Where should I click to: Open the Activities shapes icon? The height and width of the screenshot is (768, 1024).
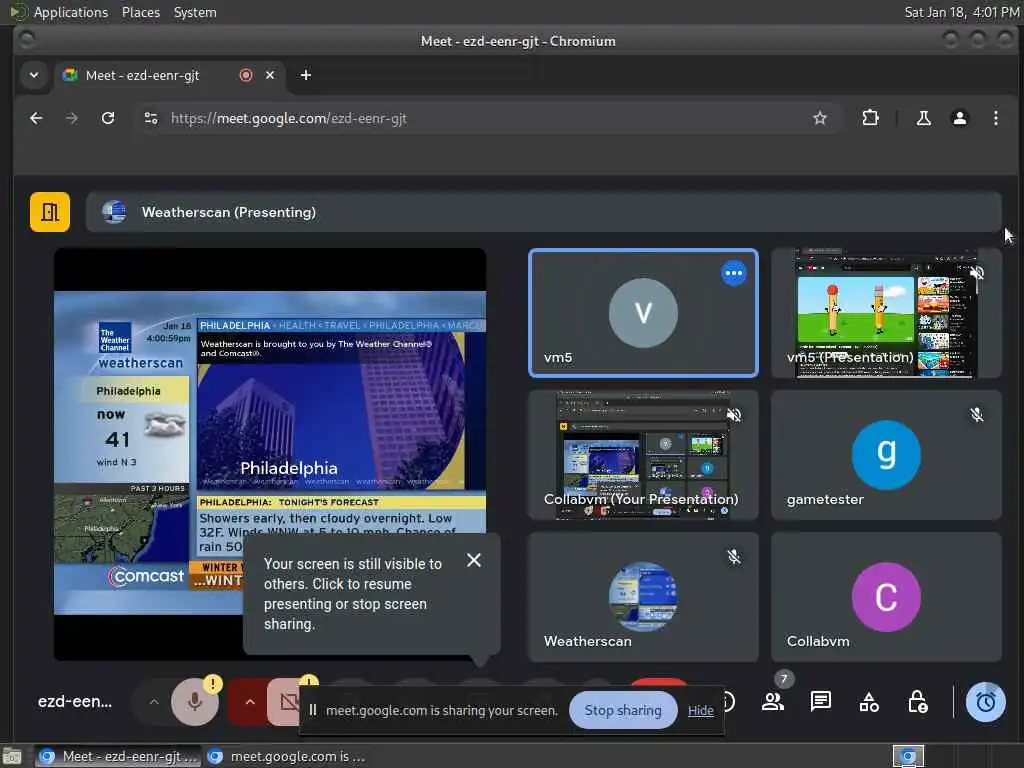click(869, 702)
